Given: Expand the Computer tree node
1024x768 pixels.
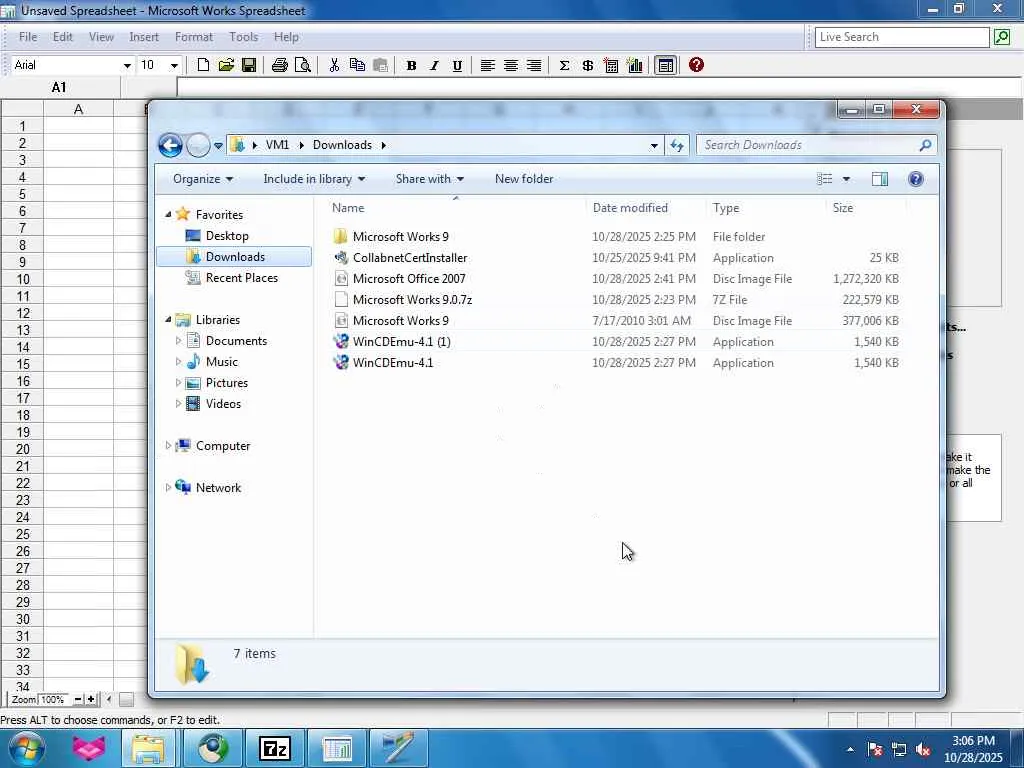Looking at the screenshot, I should (x=168, y=445).
